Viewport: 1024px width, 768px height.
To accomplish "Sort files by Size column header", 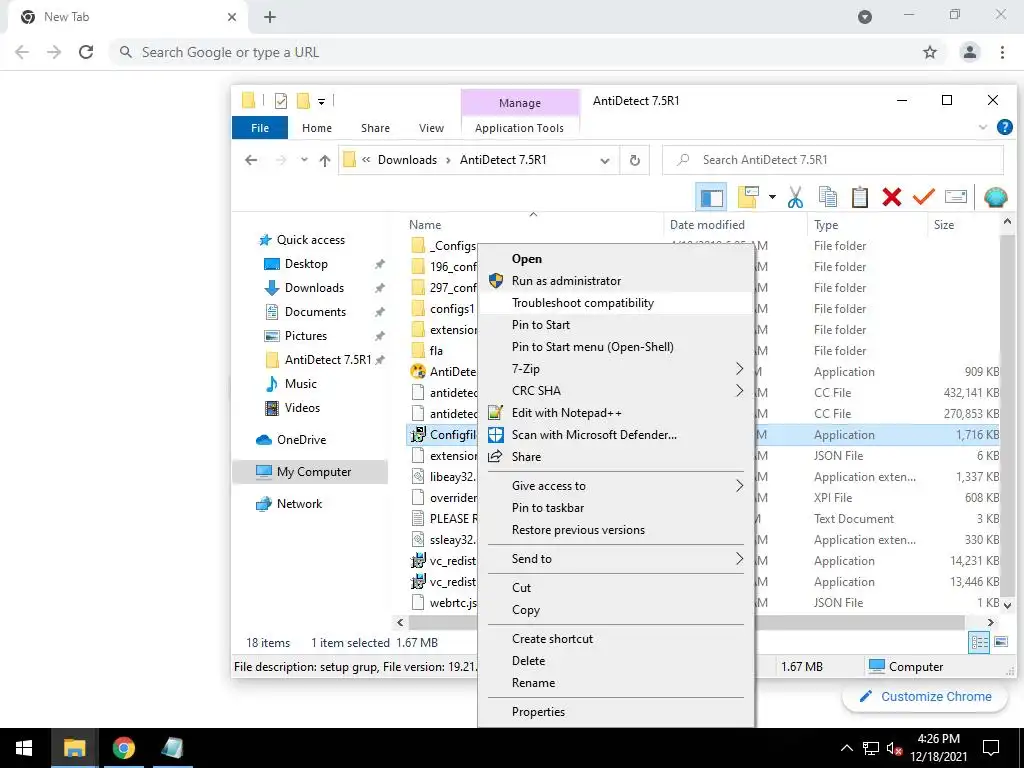I will coord(944,225).
